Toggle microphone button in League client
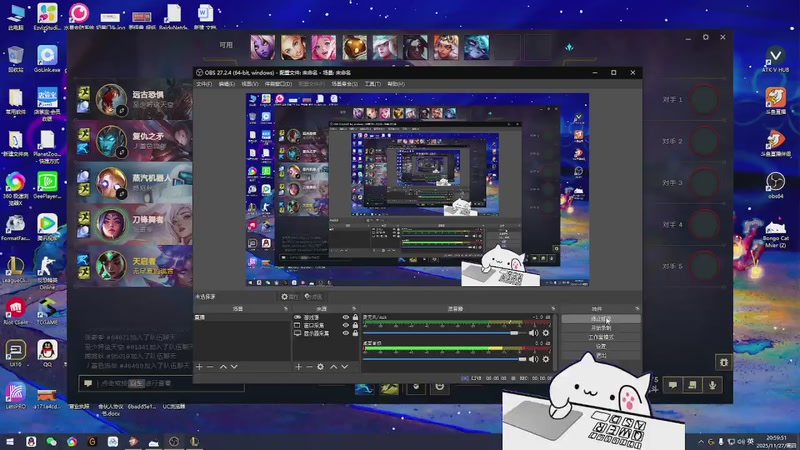Image resolution: width=800 pixels, height=450 pixels. (712, 385)
